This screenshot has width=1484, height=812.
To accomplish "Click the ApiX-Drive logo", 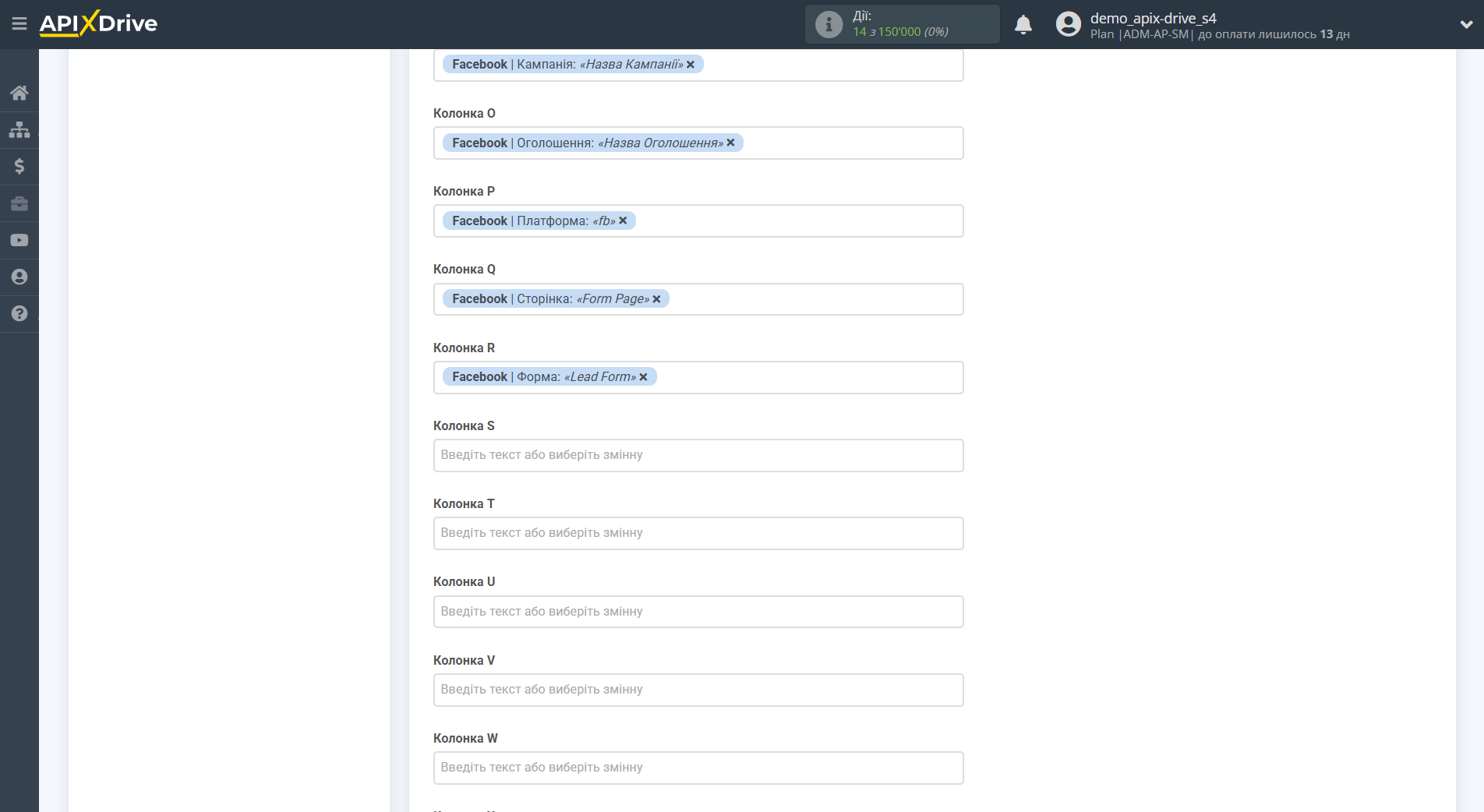I will pyautogui.click(x=98, y=23).
